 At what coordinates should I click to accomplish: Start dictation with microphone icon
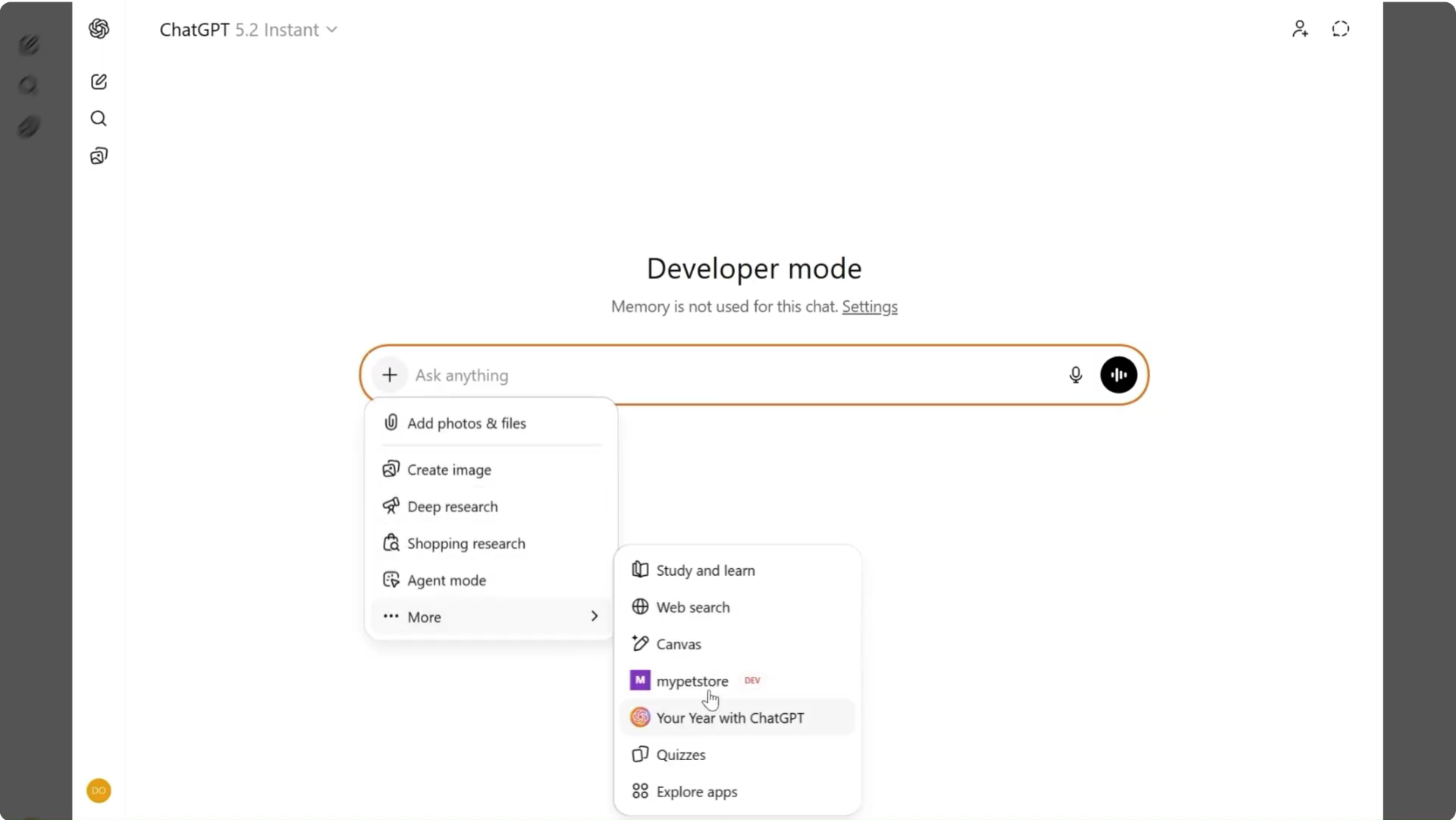(x=1075, y=375)
